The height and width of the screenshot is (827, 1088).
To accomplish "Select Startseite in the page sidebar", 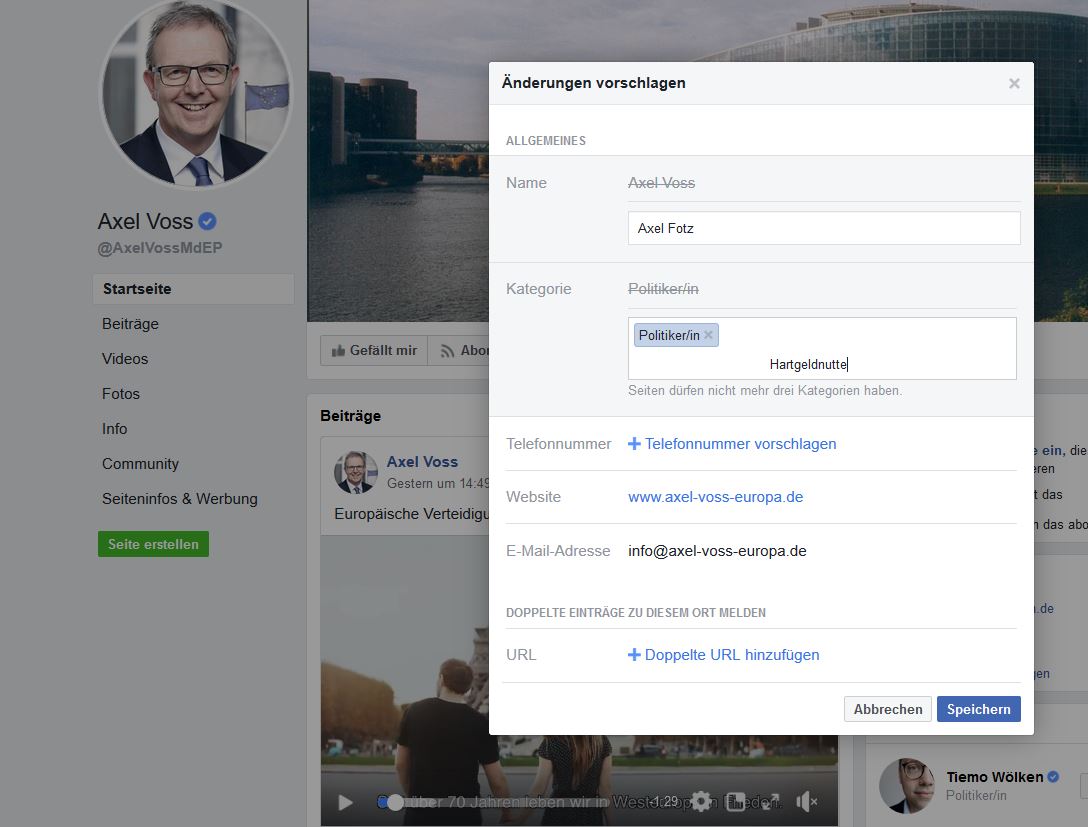I will [194, 289].
